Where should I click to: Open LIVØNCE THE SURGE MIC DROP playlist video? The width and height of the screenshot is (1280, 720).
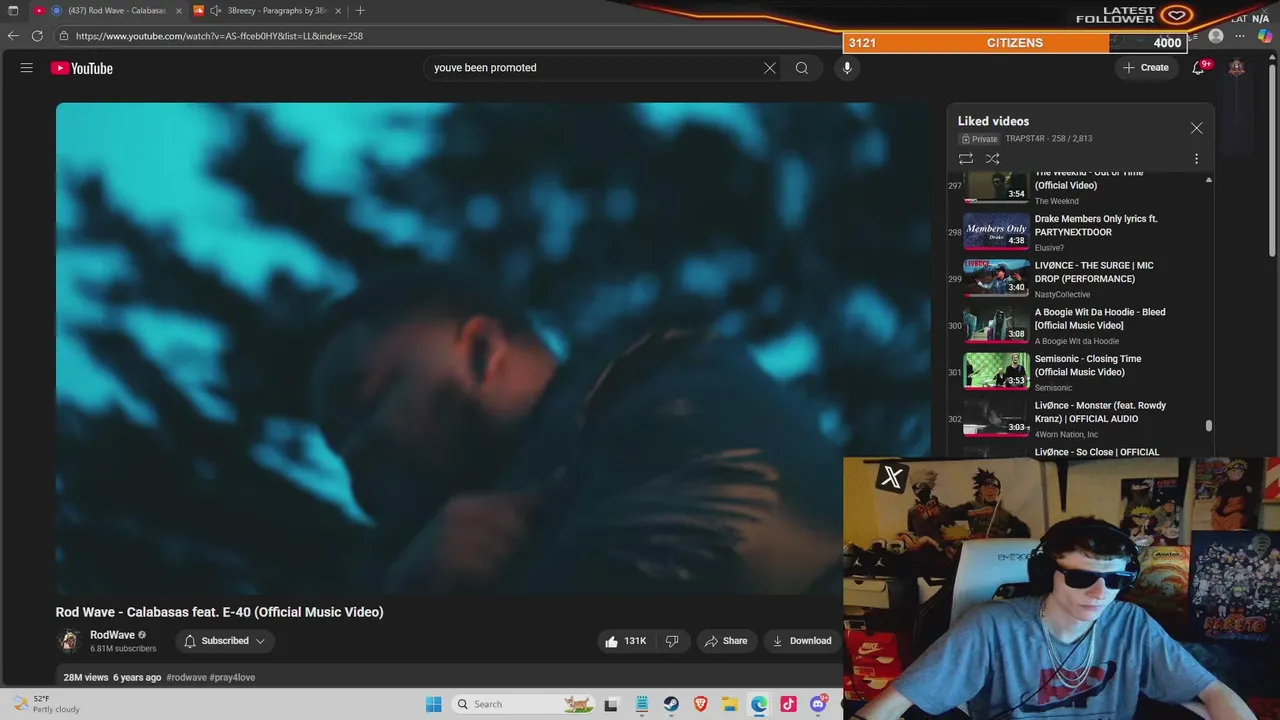point(1080,279)
